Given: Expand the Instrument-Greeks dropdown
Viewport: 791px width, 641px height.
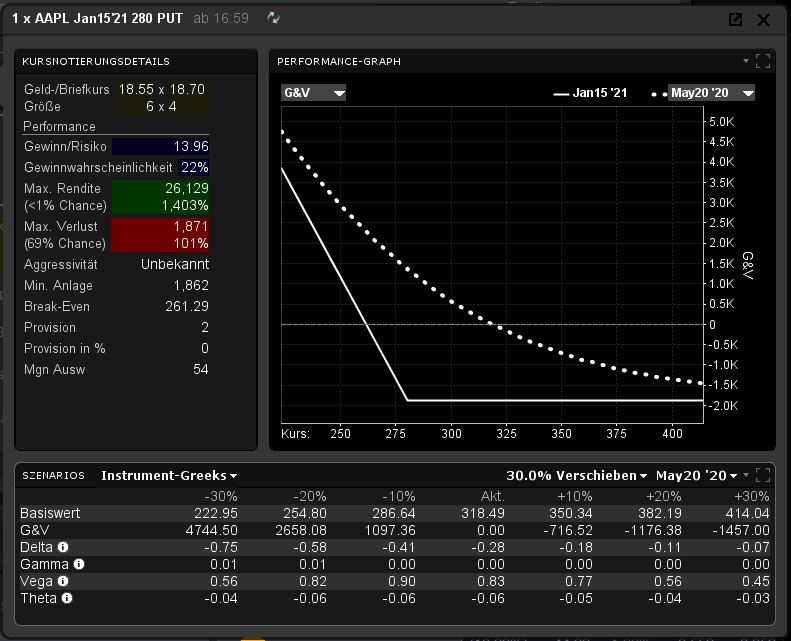Looking at the screenshot, I should pos(168,476).
